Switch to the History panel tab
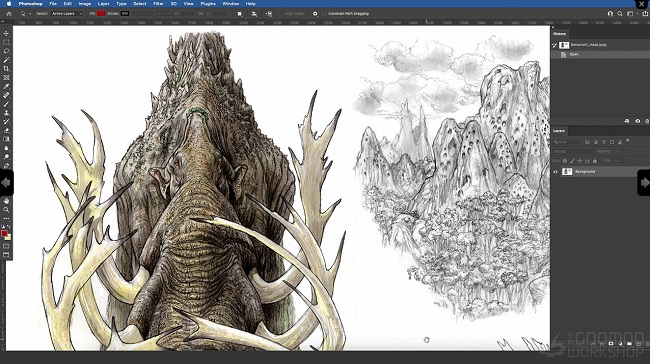Viewport: 650px width, 364px height. (559, 34)
